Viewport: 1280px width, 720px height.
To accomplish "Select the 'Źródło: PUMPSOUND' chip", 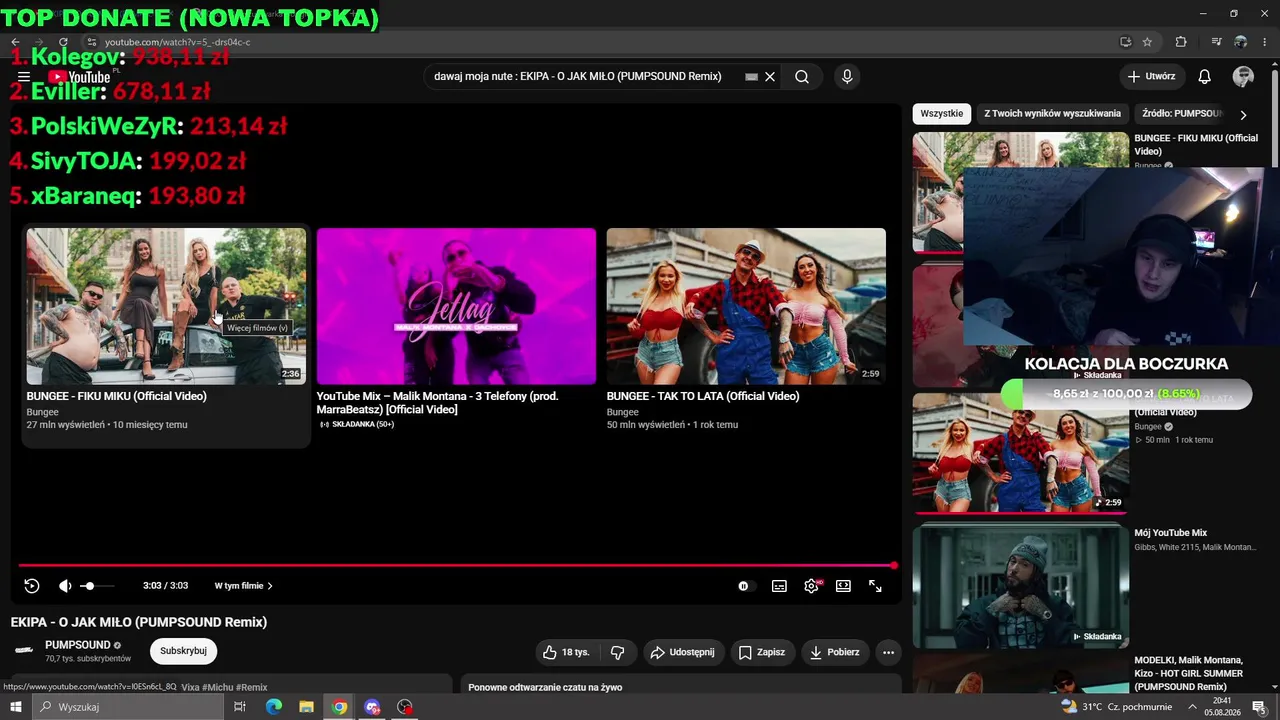I will [1182, 114].
